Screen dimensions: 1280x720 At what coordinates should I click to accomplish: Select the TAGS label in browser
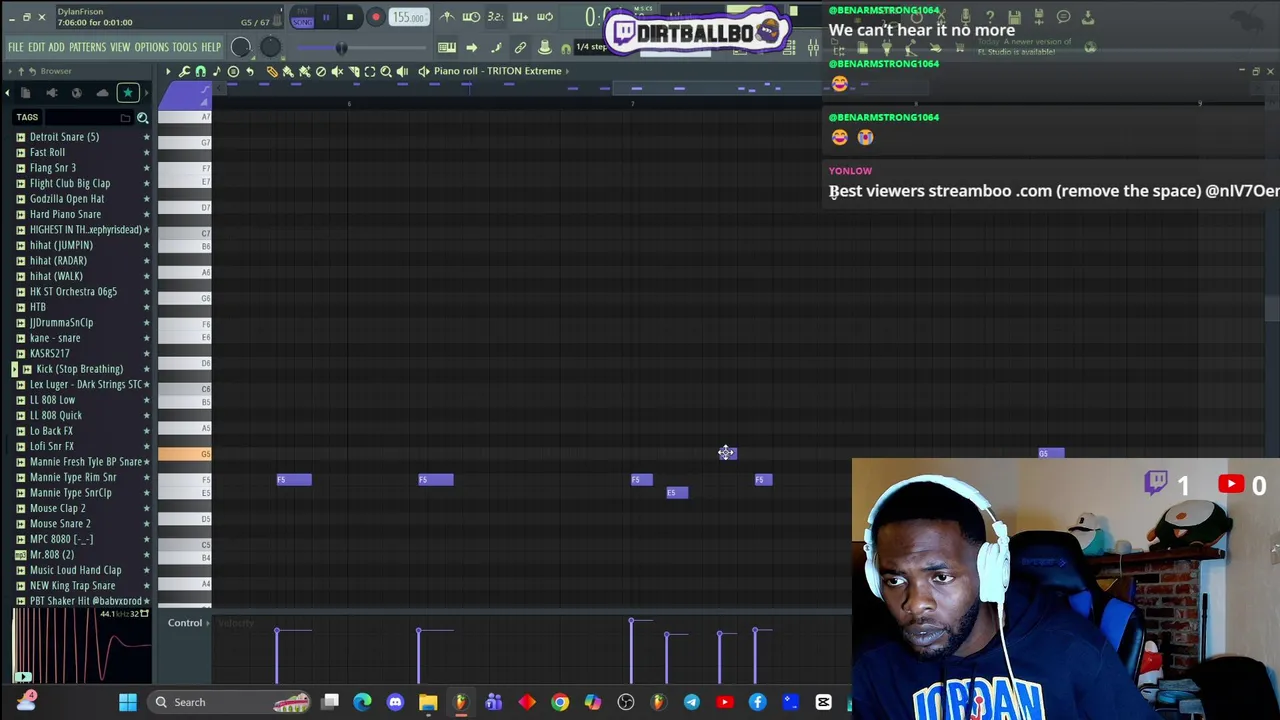[x=27, y=118]
